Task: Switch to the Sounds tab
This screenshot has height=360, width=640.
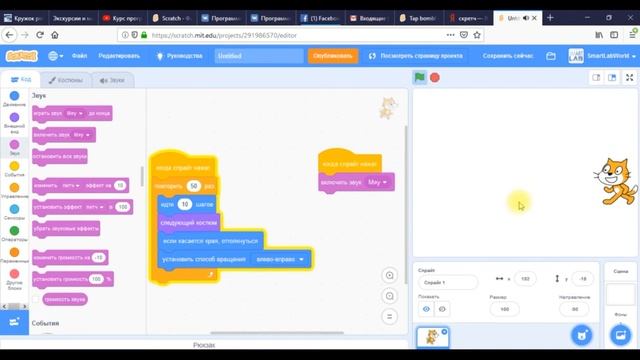Action: [112, 80]
